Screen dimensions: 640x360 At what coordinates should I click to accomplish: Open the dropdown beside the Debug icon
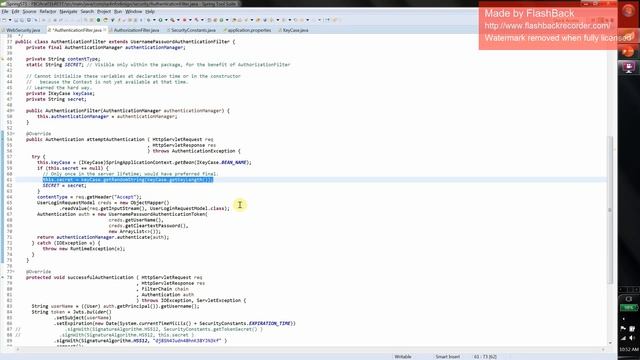(x=154, y=20)
